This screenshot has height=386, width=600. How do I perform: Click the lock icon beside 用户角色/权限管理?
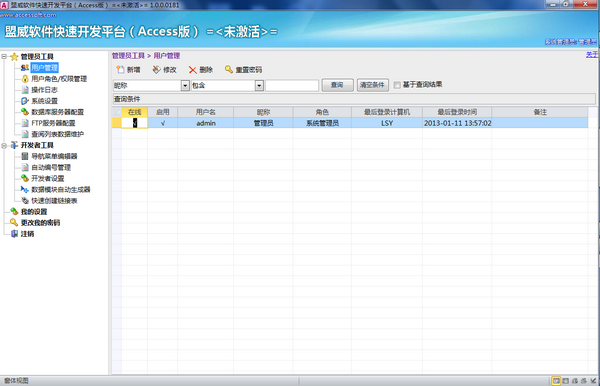point(25,79)
